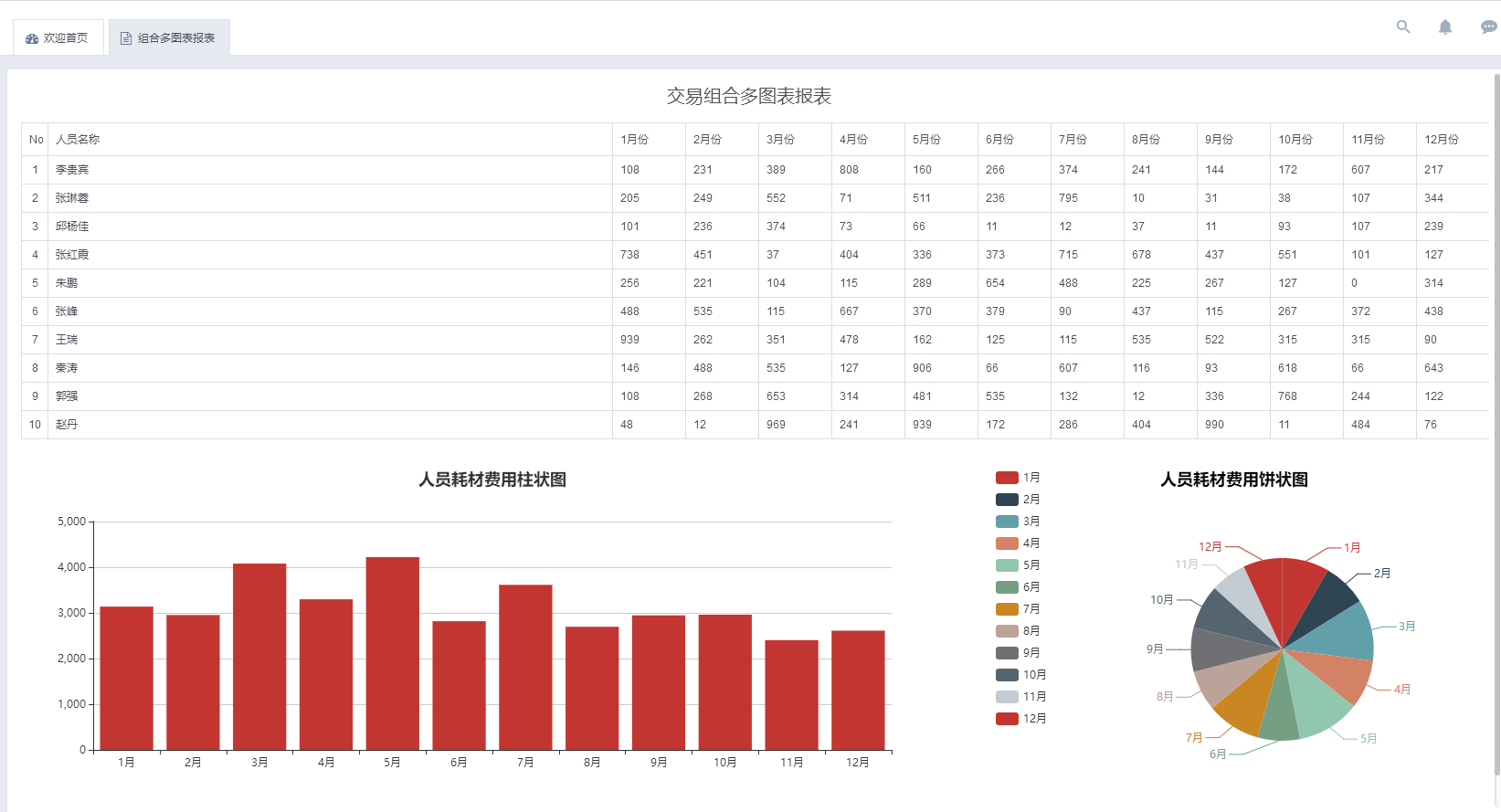Toggle 4月 legend entry
This screenshot has height=812, width=1501.
click(x=1018, y=543)
